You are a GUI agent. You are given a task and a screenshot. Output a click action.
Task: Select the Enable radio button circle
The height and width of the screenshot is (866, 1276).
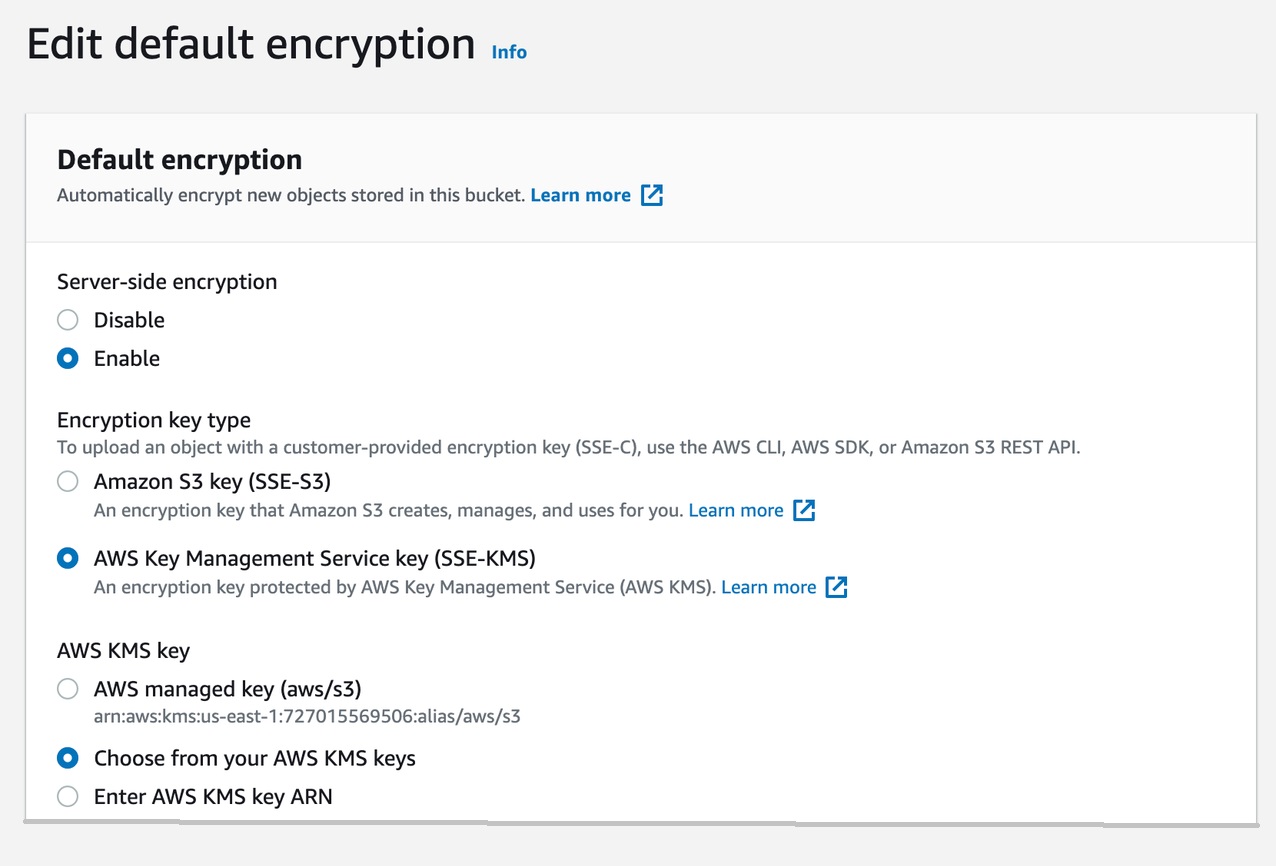[67, 358]
